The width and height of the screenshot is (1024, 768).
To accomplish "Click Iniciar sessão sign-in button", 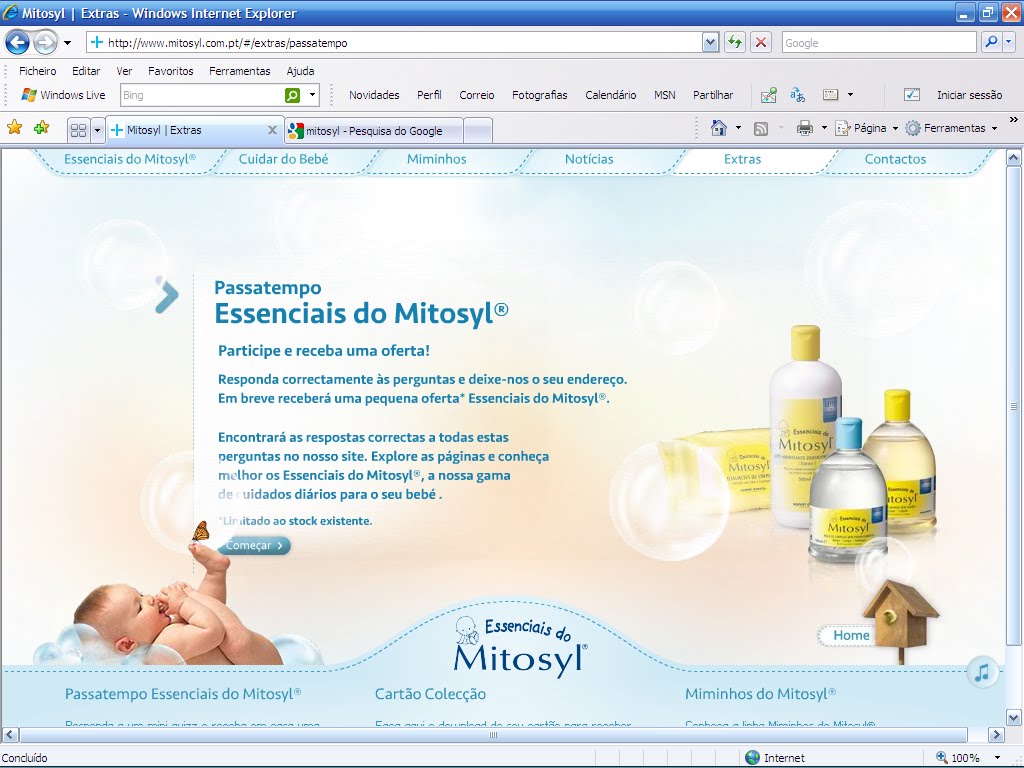I will click(953, 95).
